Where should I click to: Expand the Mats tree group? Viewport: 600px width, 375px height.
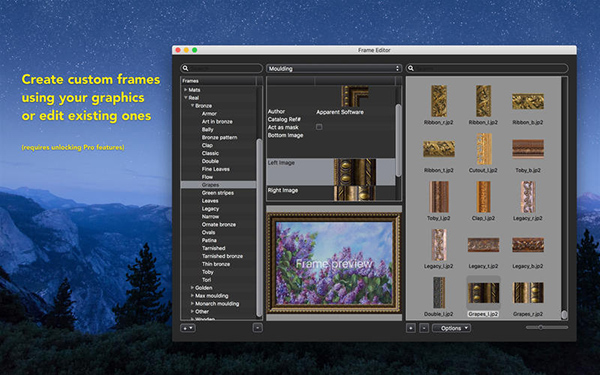point(186,90)
